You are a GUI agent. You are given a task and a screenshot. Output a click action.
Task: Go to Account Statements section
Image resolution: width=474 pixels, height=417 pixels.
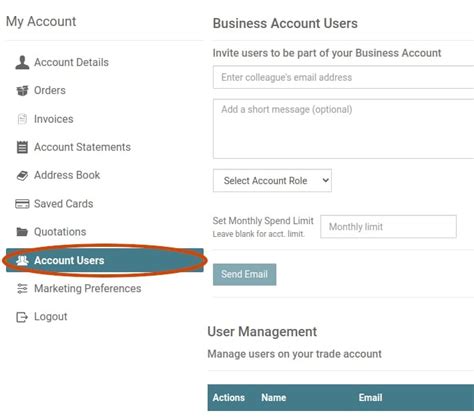coord(82,147)
